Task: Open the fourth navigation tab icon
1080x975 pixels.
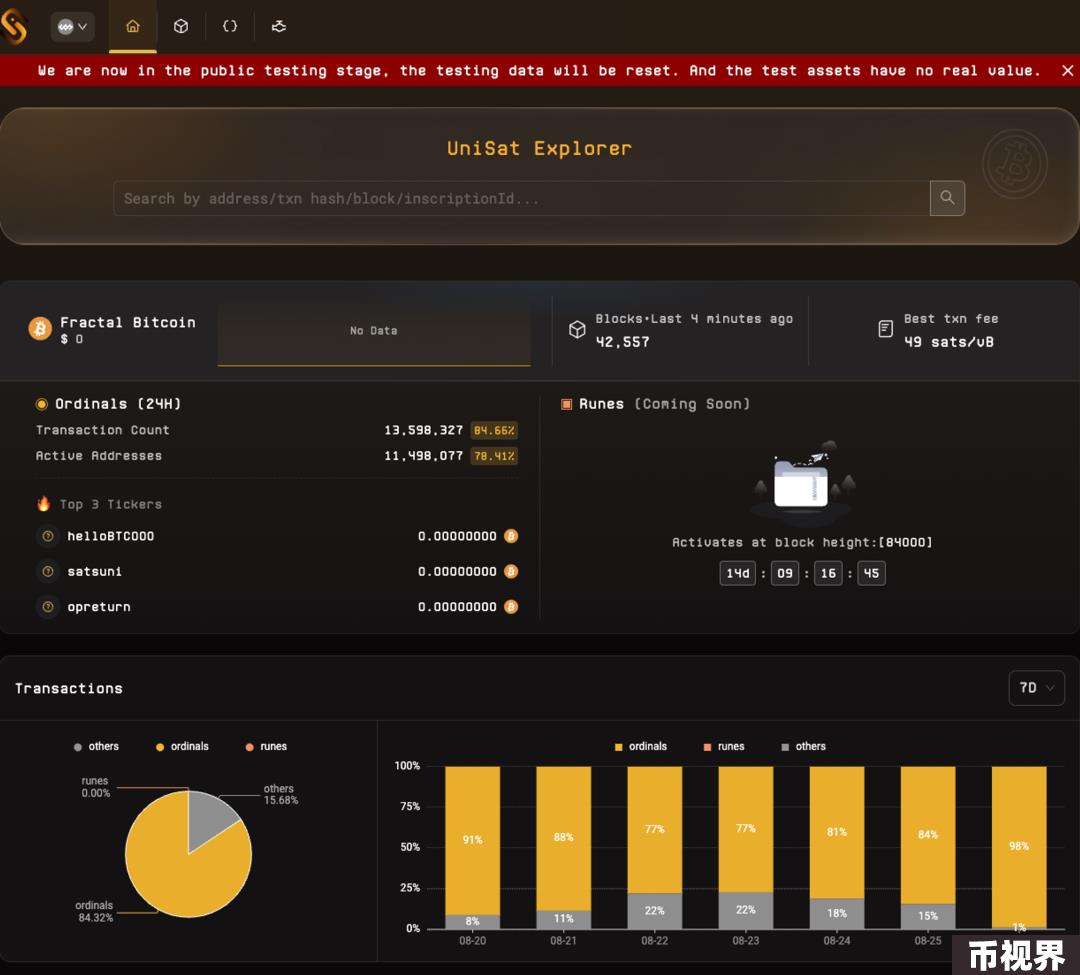Action: point(279,26)
